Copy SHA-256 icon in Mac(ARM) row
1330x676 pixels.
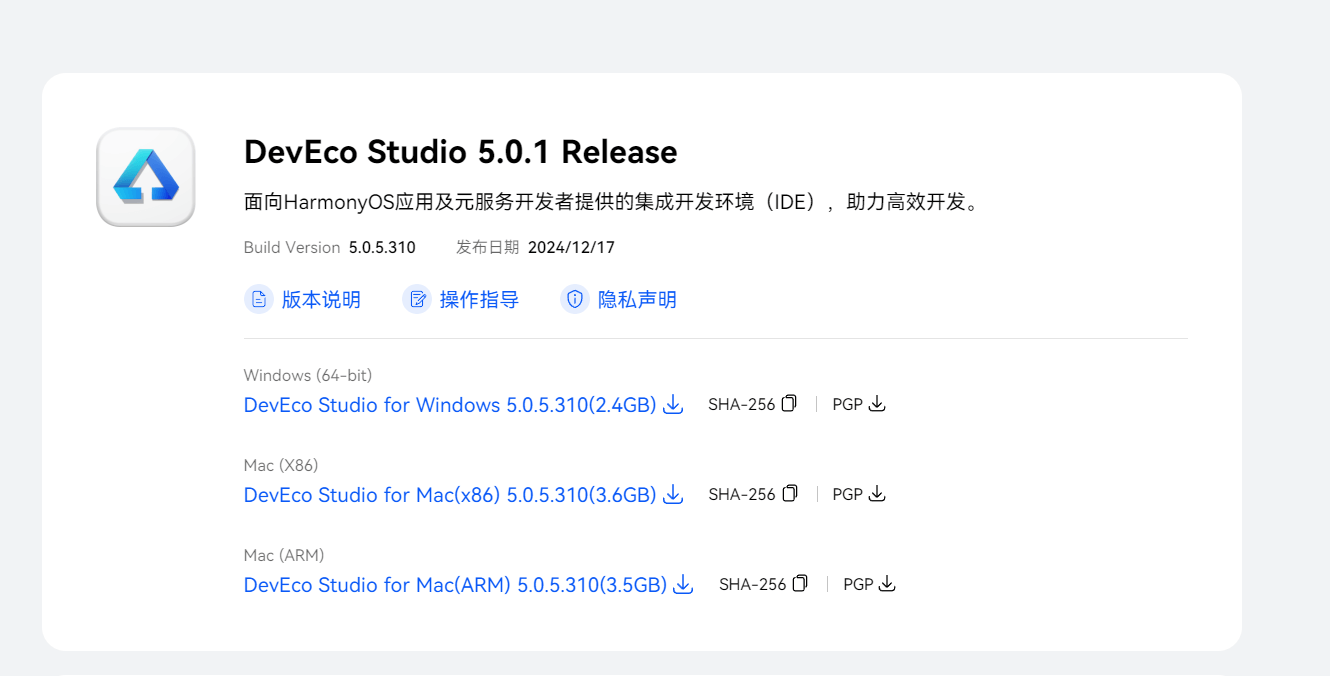tap(800, 584)
